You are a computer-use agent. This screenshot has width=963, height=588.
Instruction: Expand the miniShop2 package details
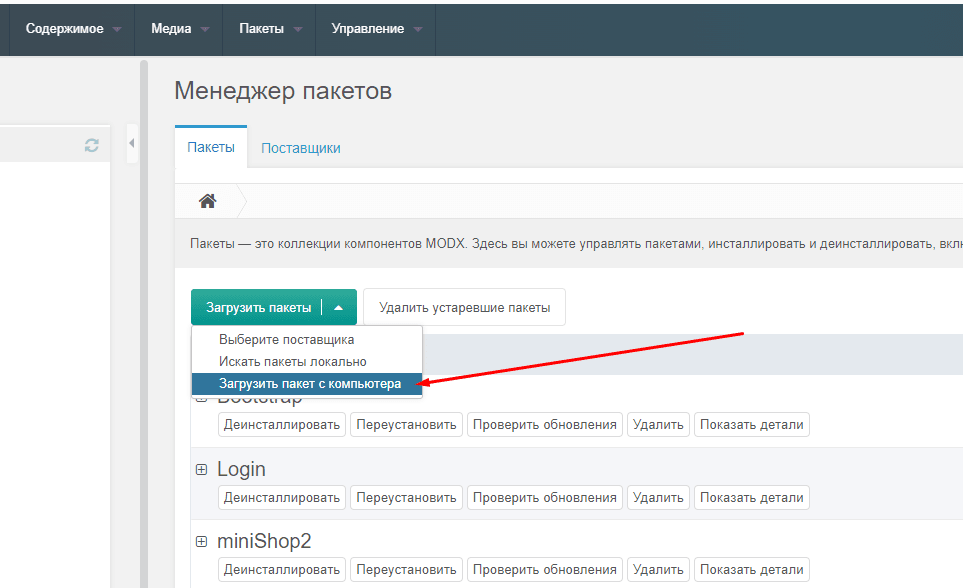point(201,541)
